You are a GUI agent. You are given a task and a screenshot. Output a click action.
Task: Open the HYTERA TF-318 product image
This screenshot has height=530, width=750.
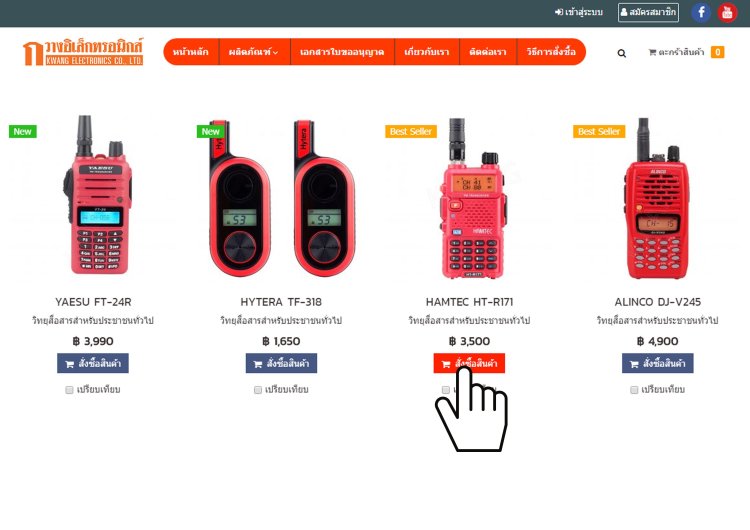[281, 198]
